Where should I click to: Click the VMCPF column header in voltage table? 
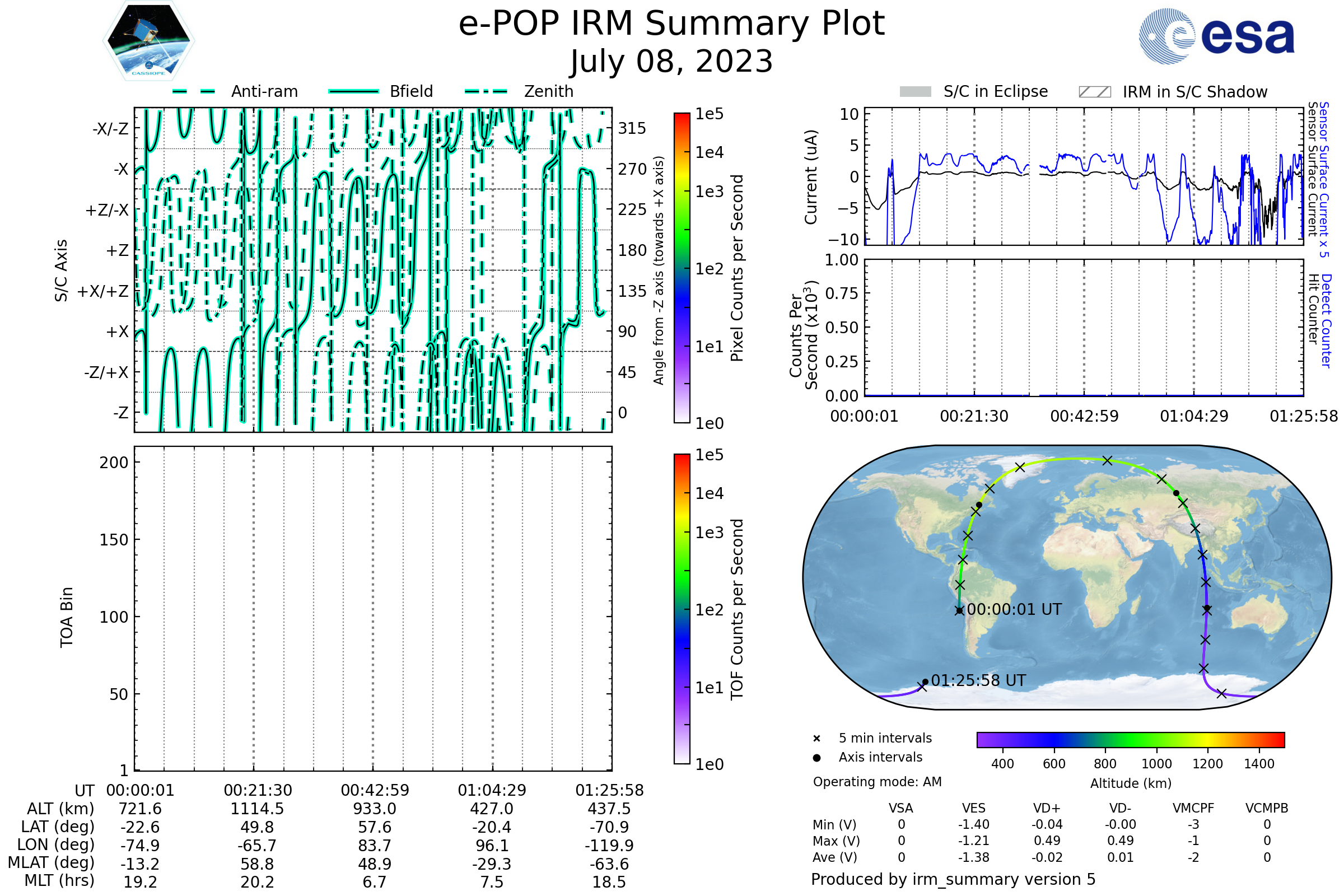(x=1193, y=808)
